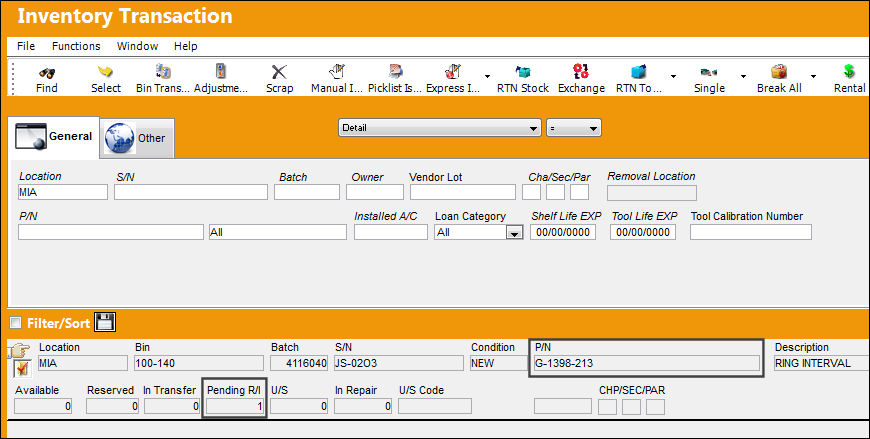The width and height of the screenshot is (870, 439).
Task: Click the S/N value JS-02O3
Action: tap(398, 363)
